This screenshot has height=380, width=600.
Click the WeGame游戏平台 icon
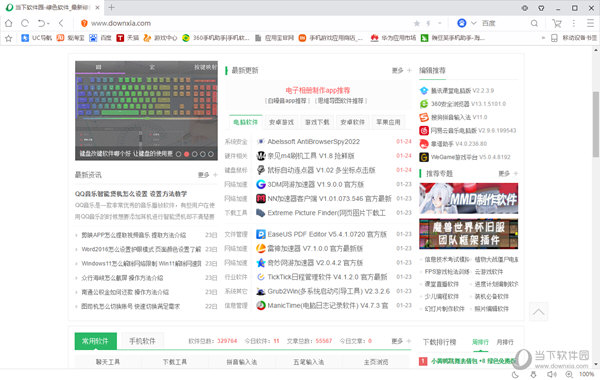[x=424, y=157]
